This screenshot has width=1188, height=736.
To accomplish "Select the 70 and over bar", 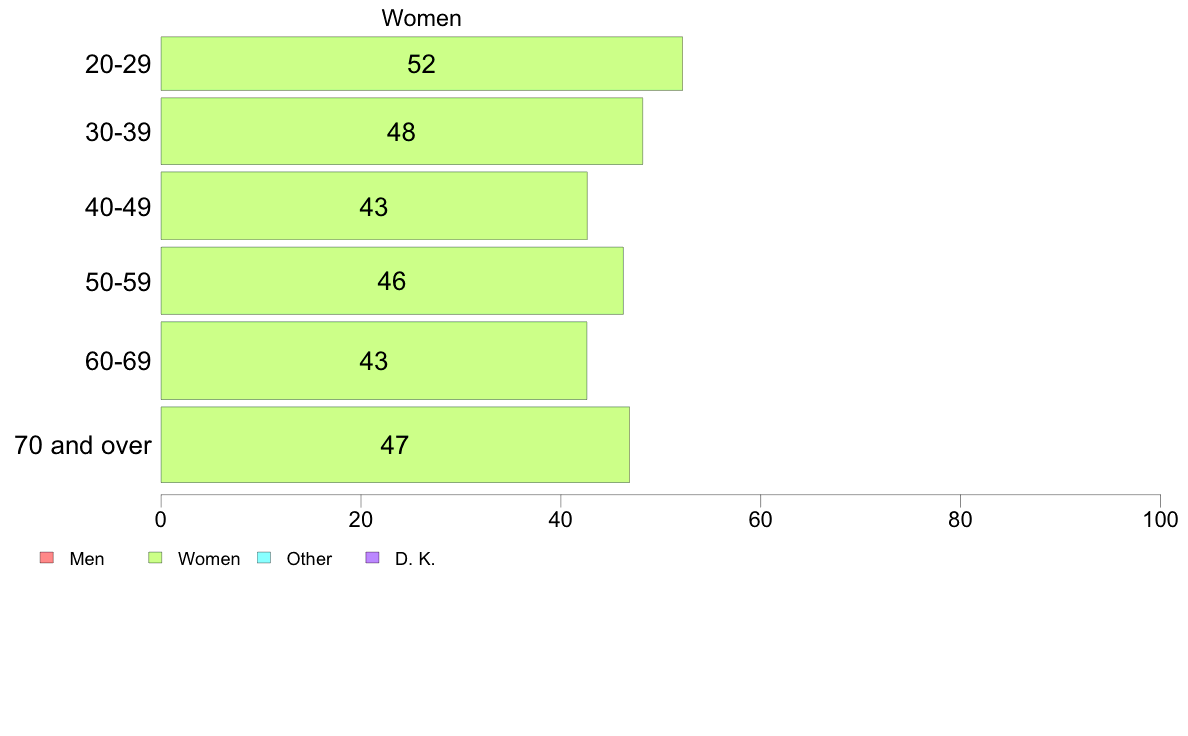I will 395,444.
